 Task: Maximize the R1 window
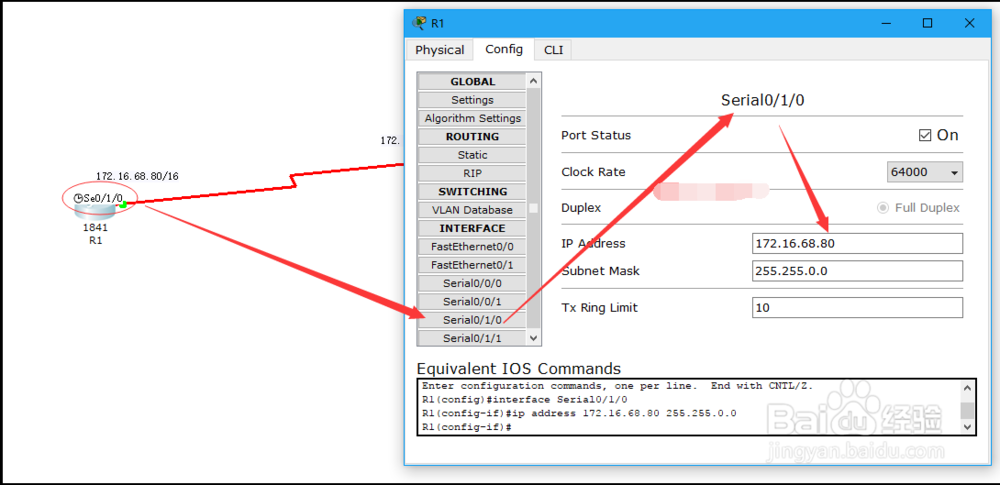[x=927, y=23]
